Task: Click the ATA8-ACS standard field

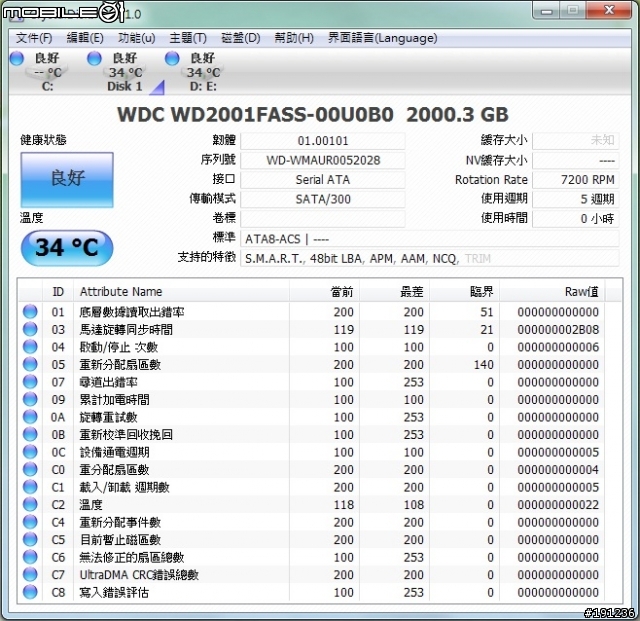Action: point(430,239)
